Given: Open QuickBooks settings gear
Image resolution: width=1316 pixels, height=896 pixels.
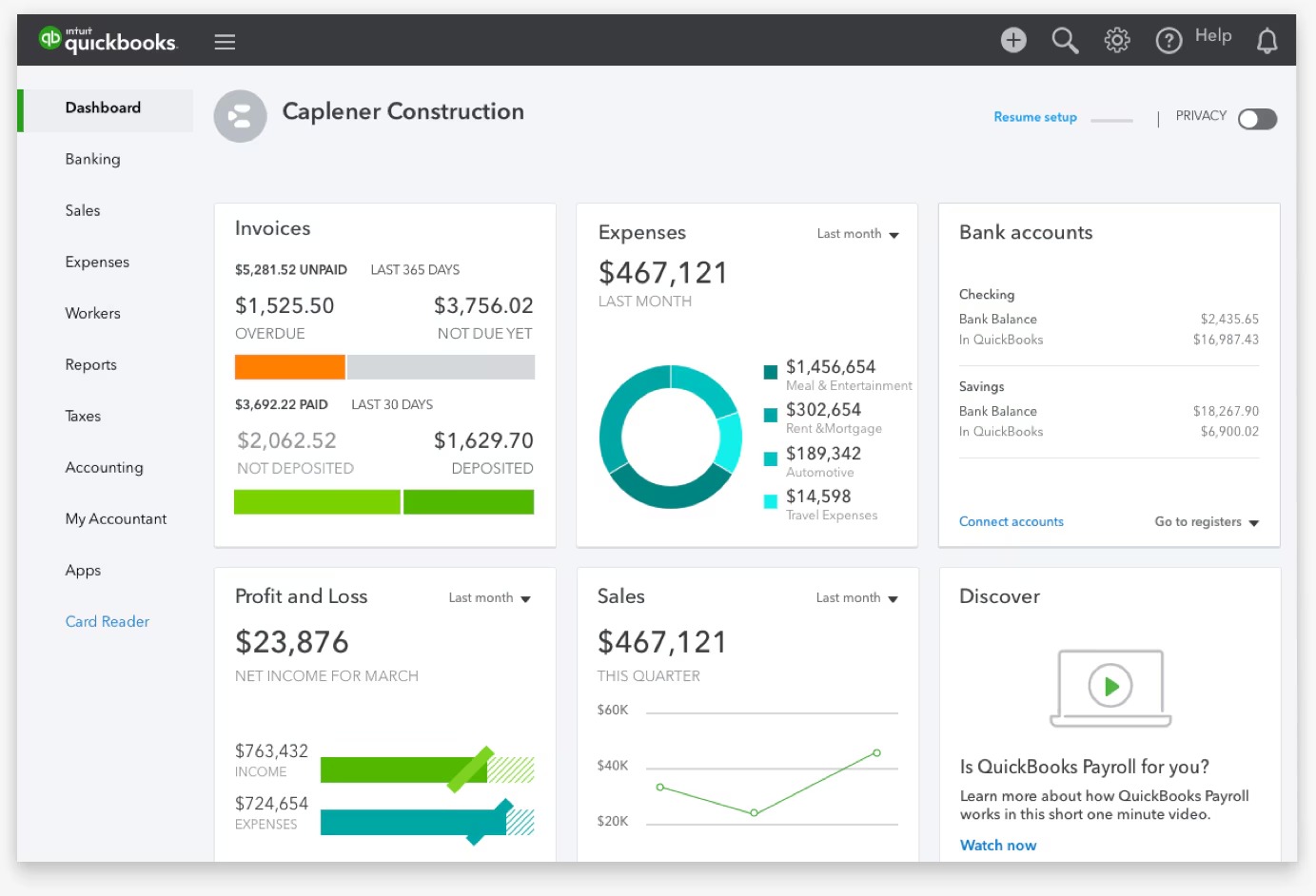Looking at the screenshot, I should pos(1116,40).
